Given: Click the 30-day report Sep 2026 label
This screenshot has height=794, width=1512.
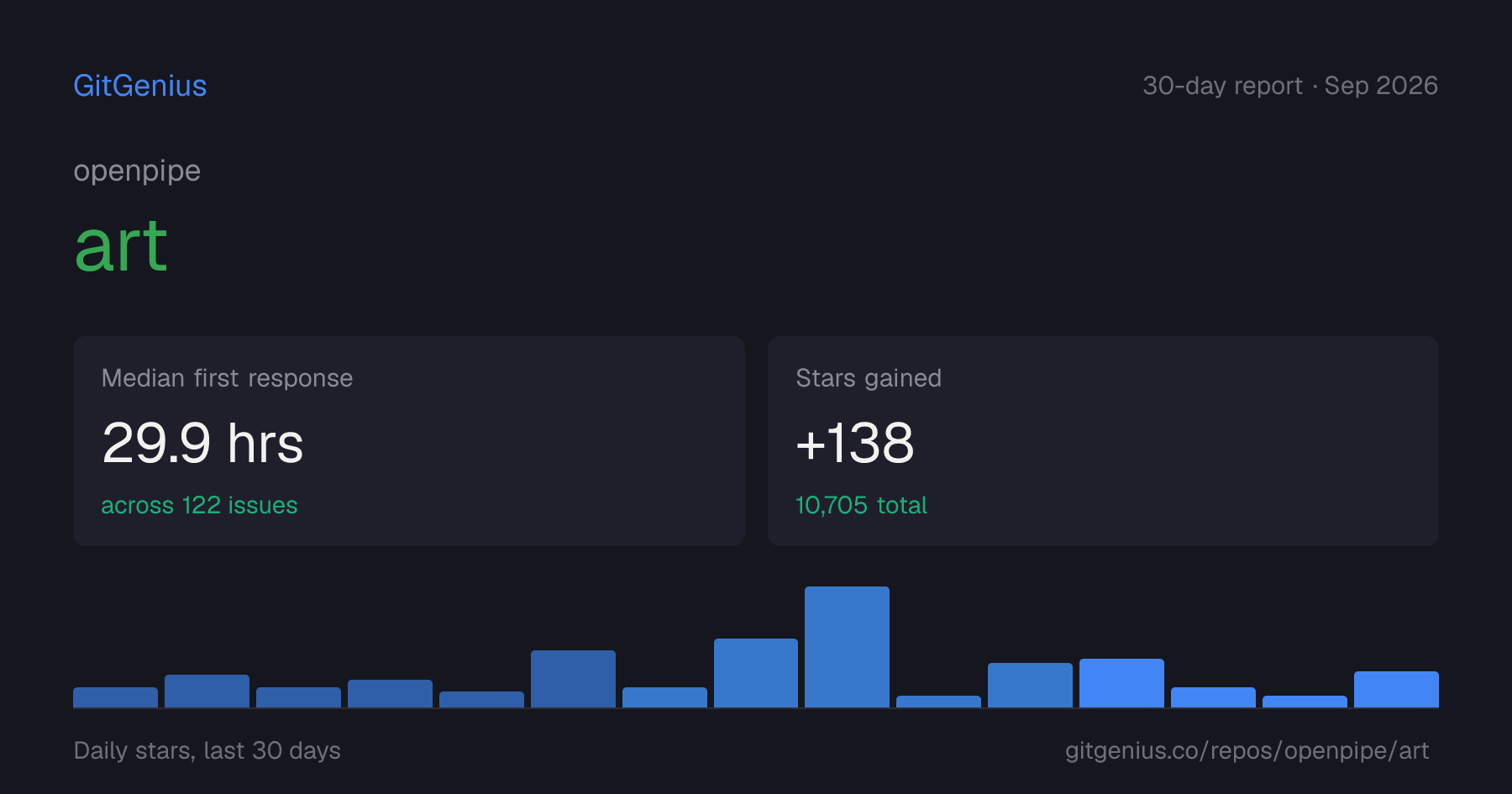Looking at the screenshot, I should (1290, 86).
